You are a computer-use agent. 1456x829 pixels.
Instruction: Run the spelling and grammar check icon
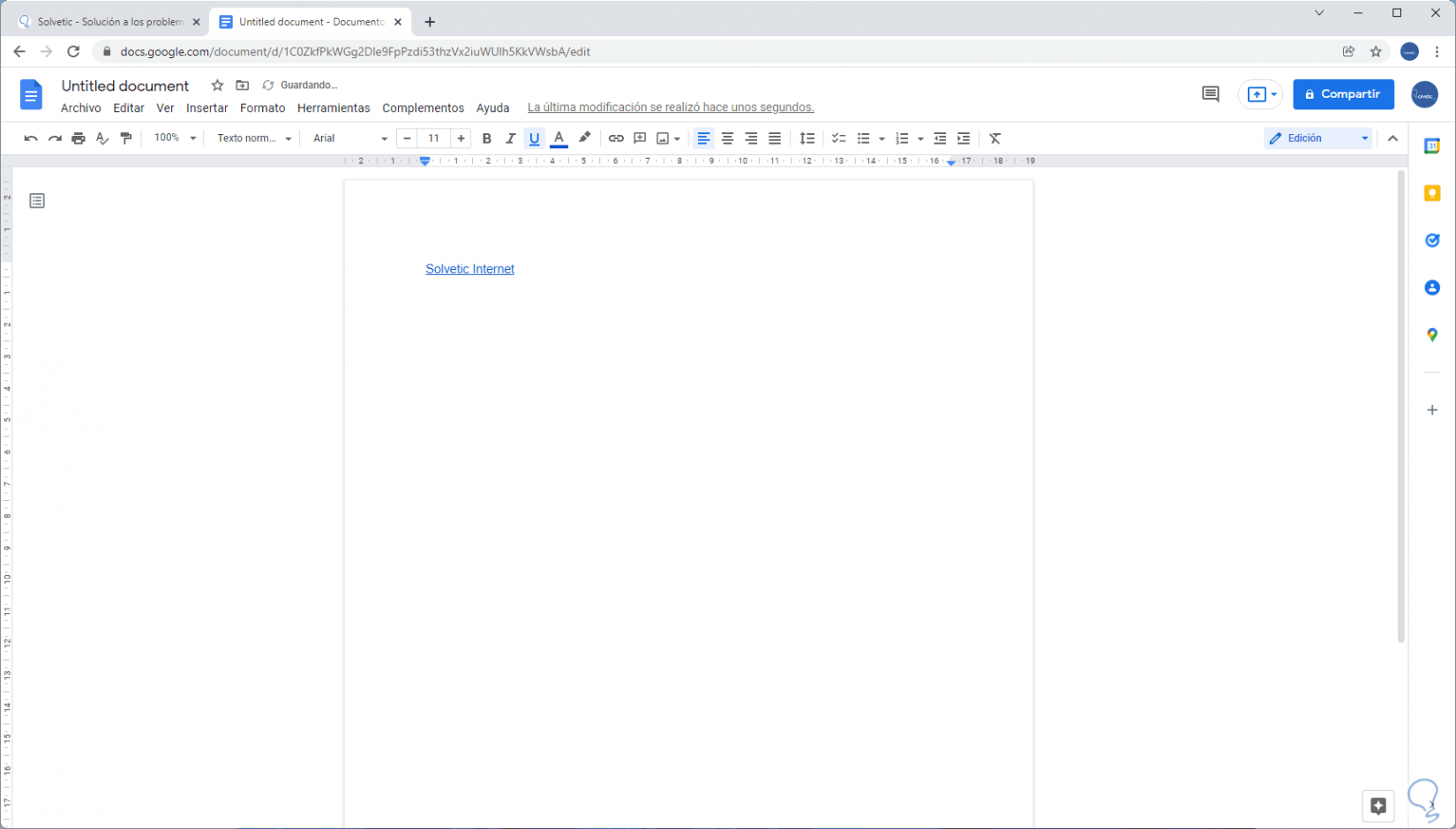pyautogui.click(x=102, y=138)
